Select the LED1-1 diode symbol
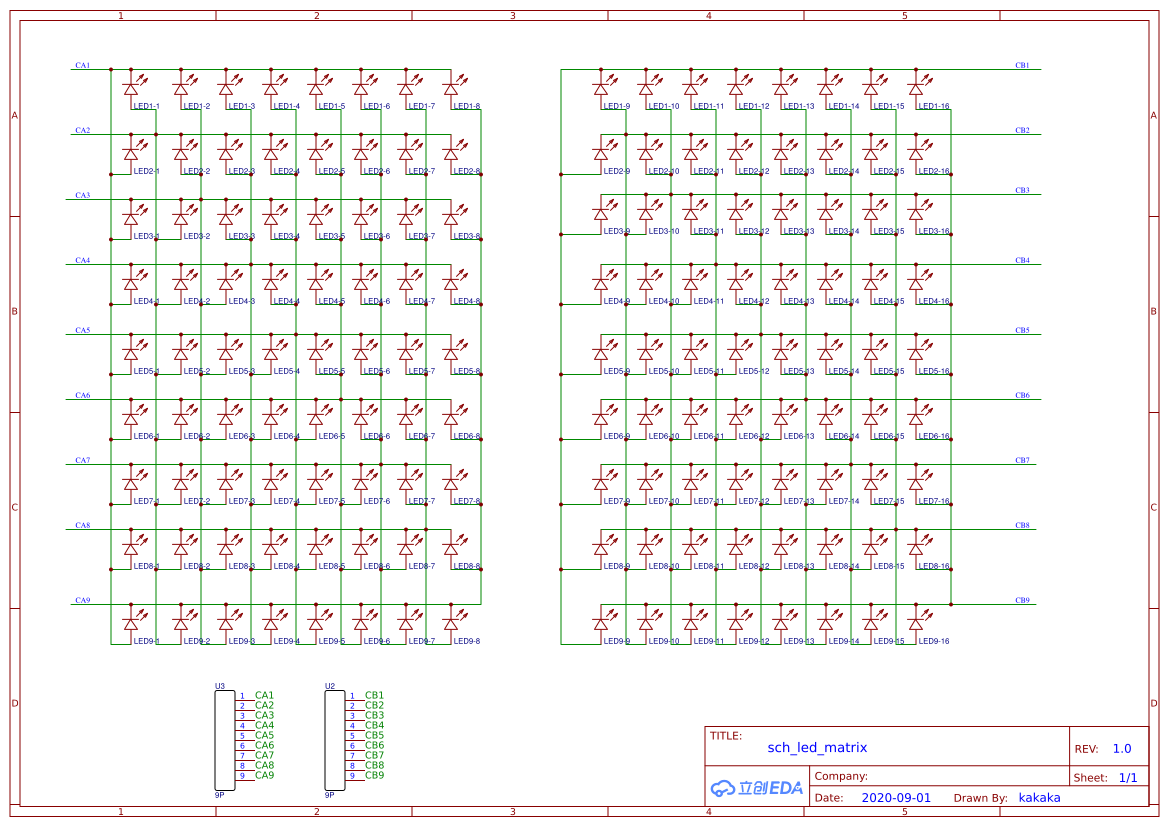This screenshot has width=1169, height=827. (130, 88)
